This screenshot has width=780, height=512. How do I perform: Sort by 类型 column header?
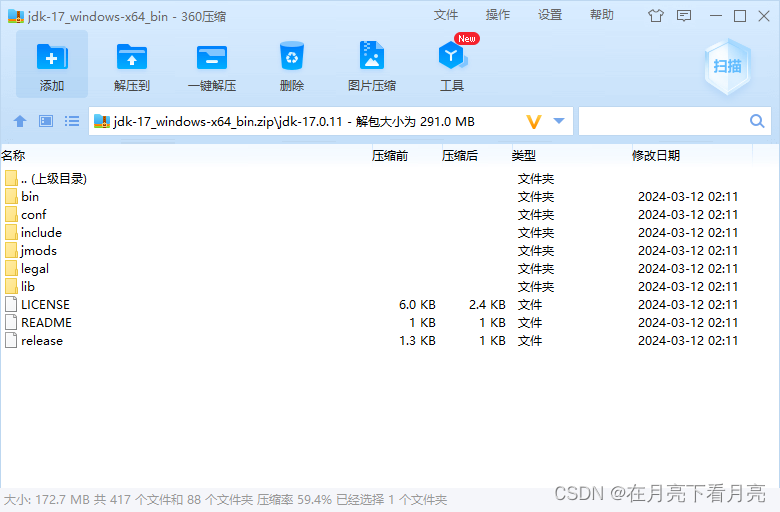tap(524, 156)
